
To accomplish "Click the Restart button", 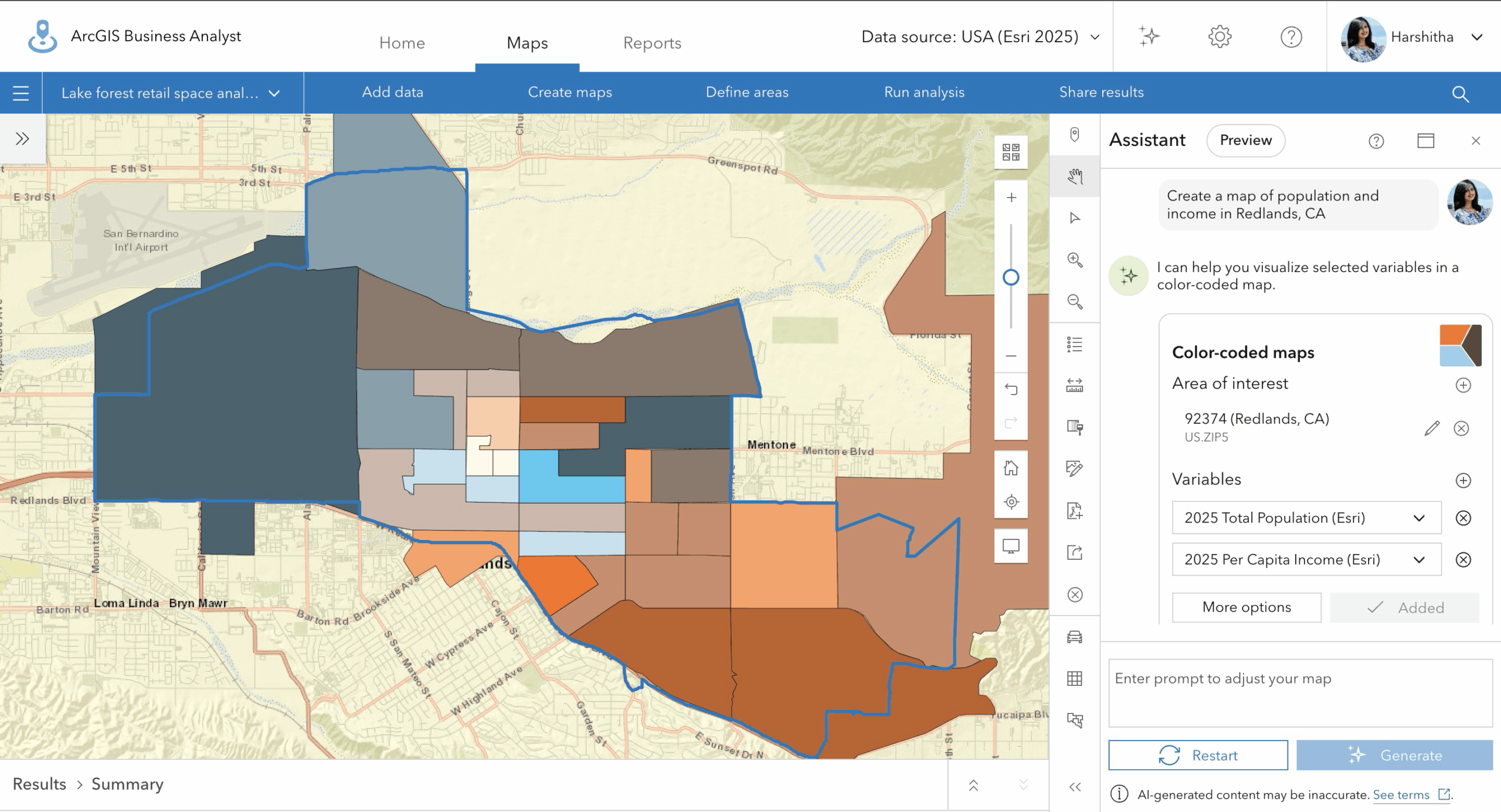I will pyautogui.click(x=1198, y=755).
